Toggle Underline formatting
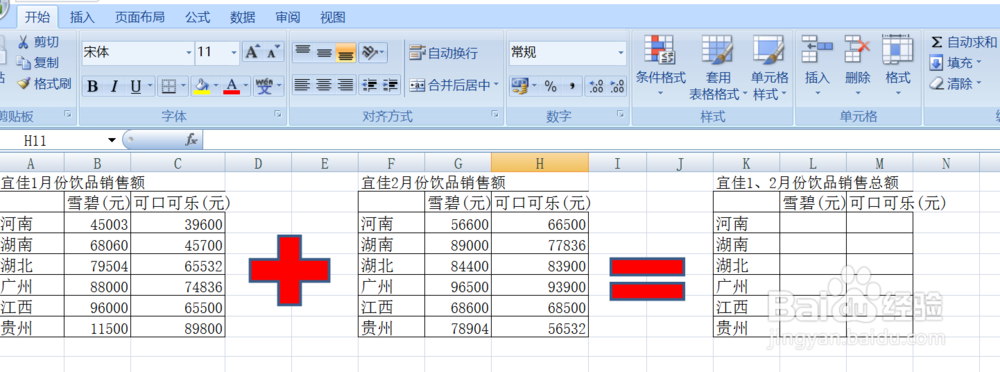The width and height of the screenshot is (1000, 372). point(135,86)
